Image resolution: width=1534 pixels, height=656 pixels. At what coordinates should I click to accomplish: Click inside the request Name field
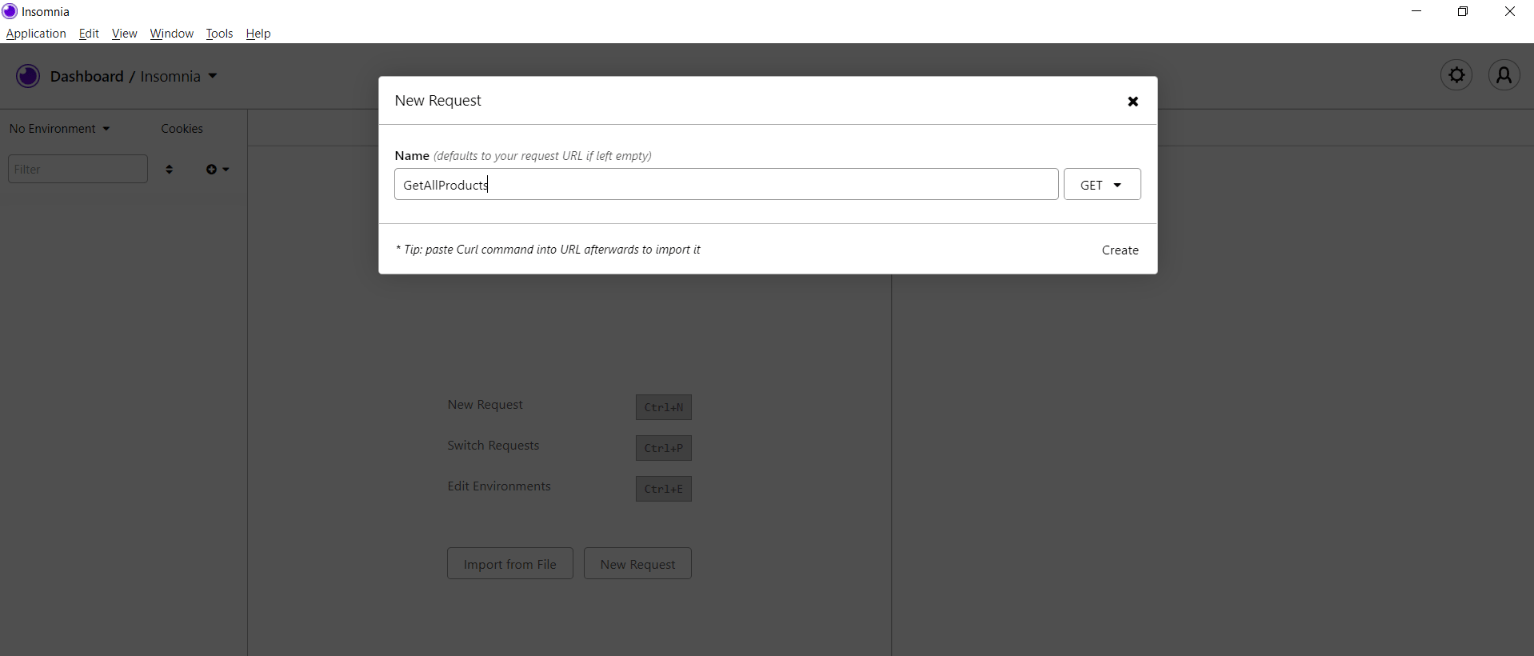[726, 184]
